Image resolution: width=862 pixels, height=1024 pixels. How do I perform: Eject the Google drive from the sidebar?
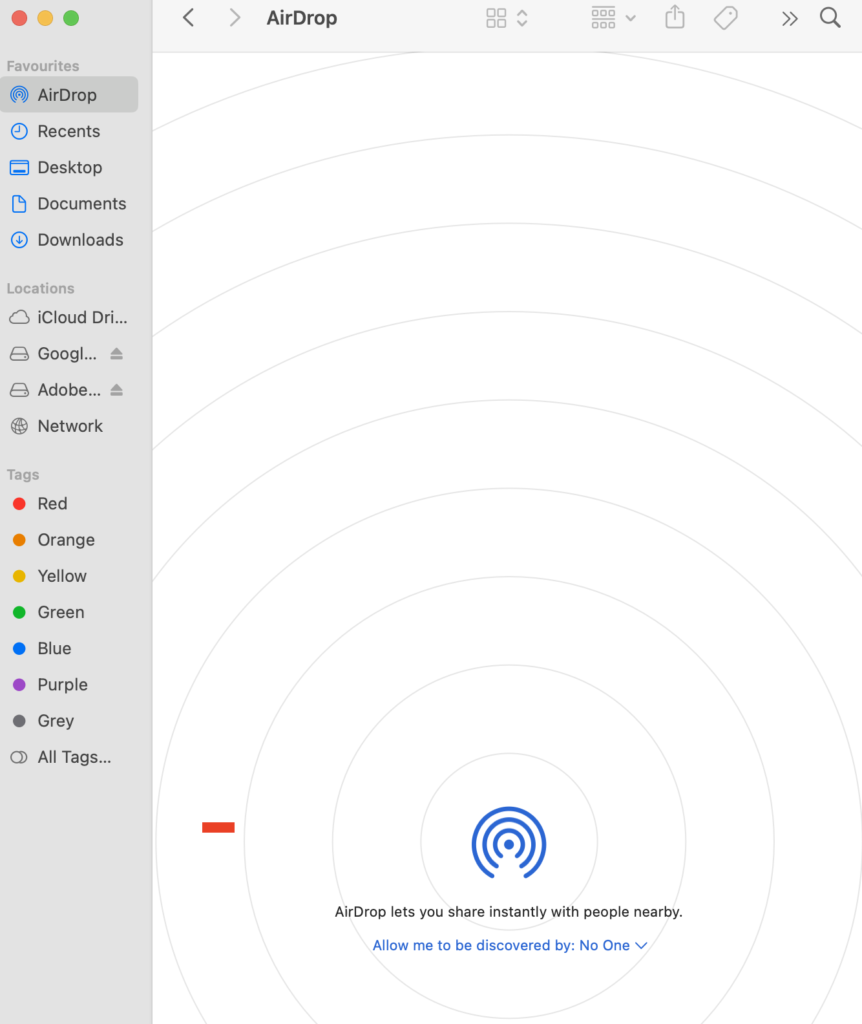[115, 353]
